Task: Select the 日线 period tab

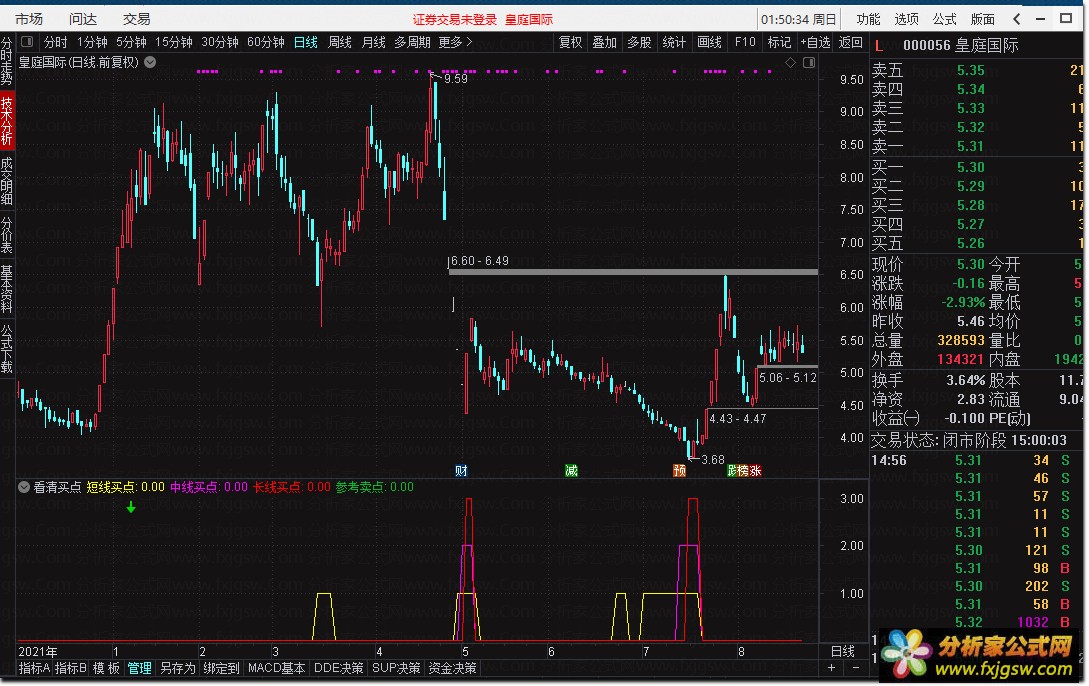Action: [306, 42]
